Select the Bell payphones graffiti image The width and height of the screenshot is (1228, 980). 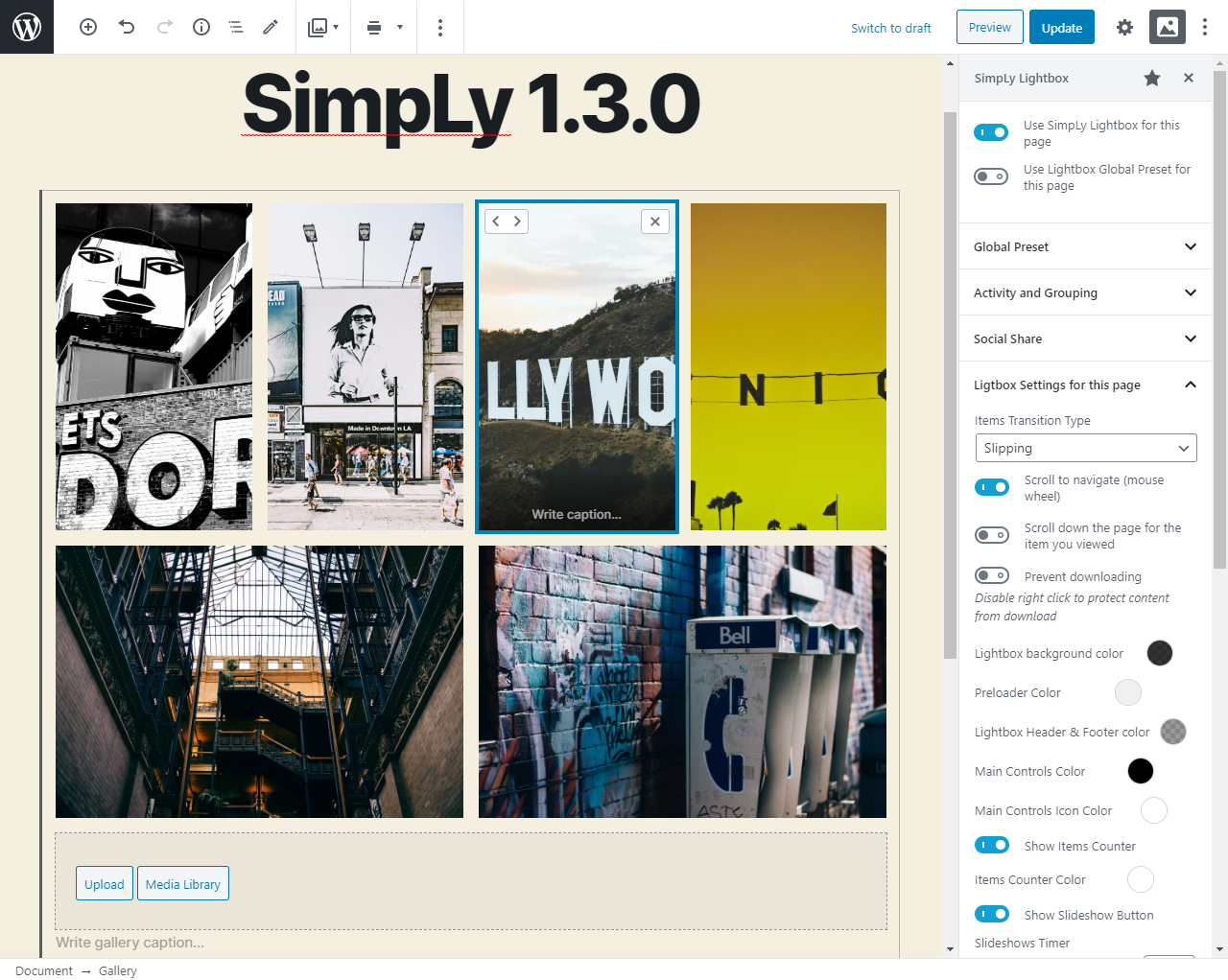682,682
